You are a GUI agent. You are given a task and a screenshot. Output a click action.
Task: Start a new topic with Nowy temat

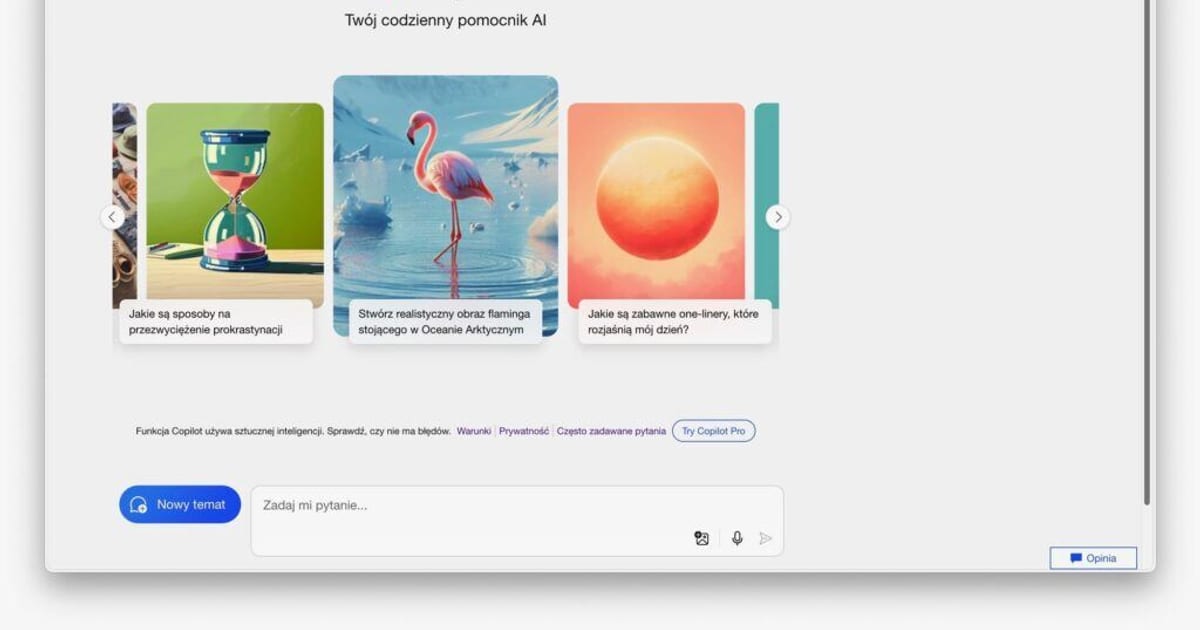180,504
